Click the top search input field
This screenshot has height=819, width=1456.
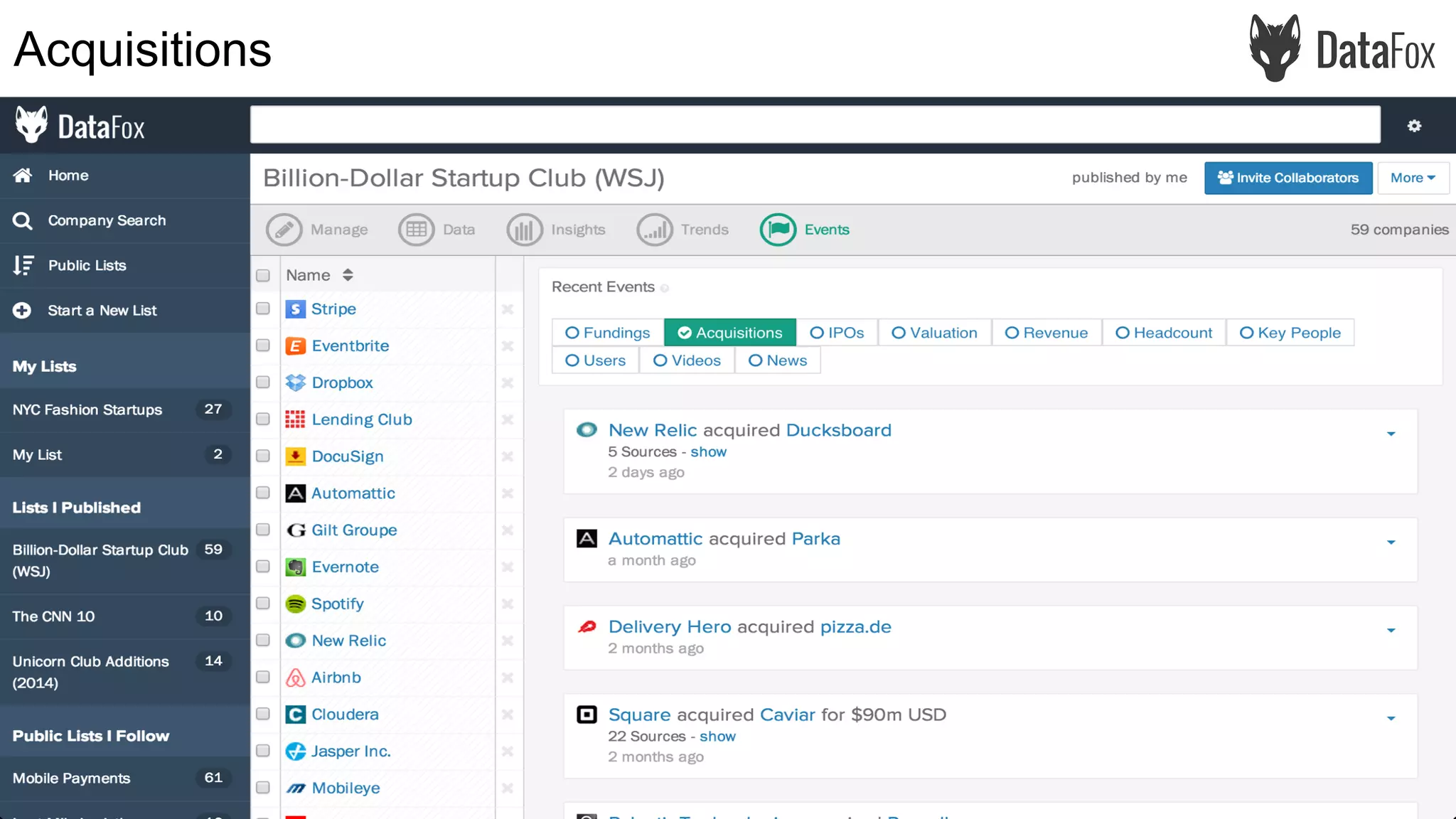tap(815, 125)
